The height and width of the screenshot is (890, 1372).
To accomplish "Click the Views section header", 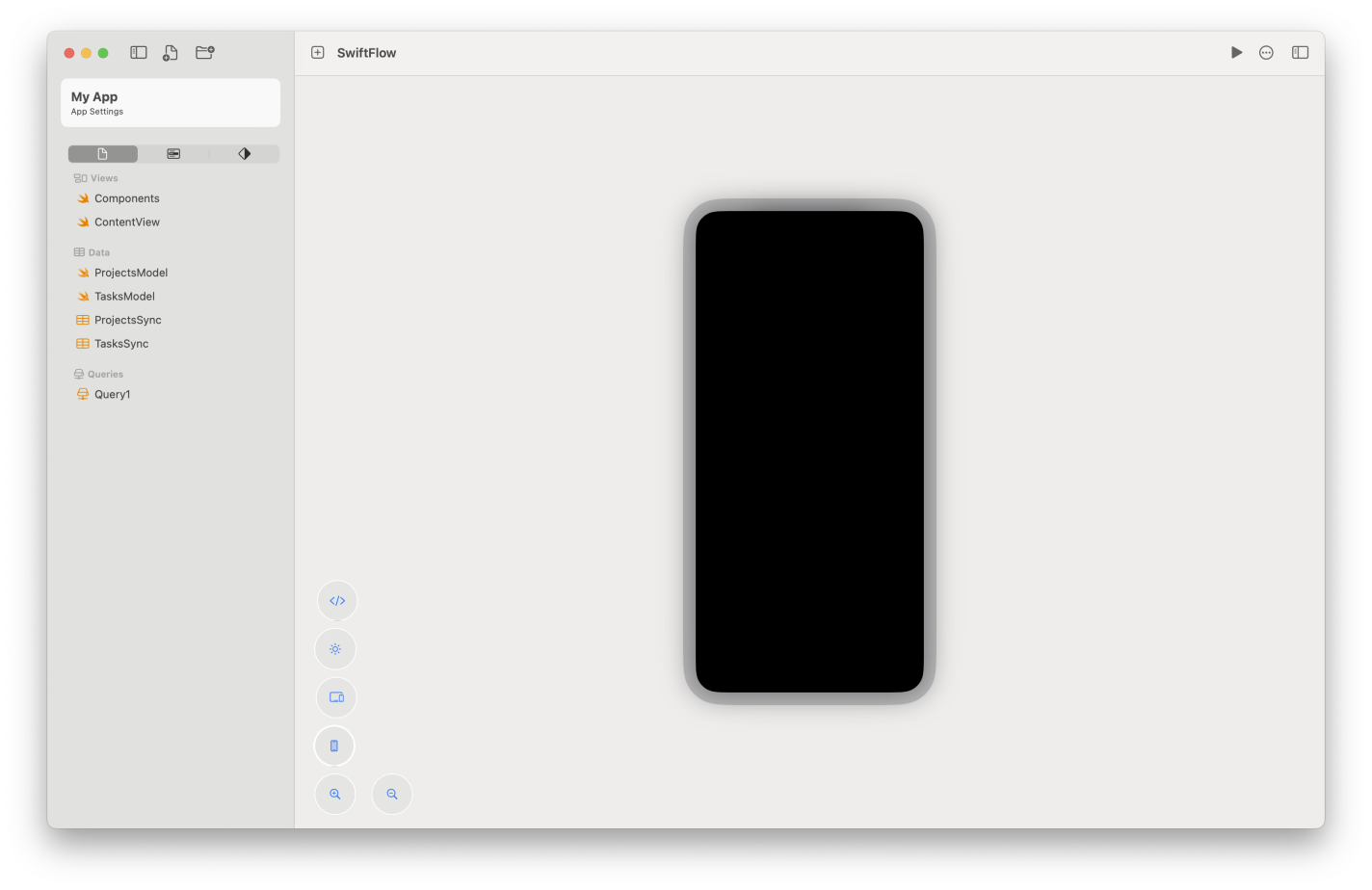I will 95,178.
